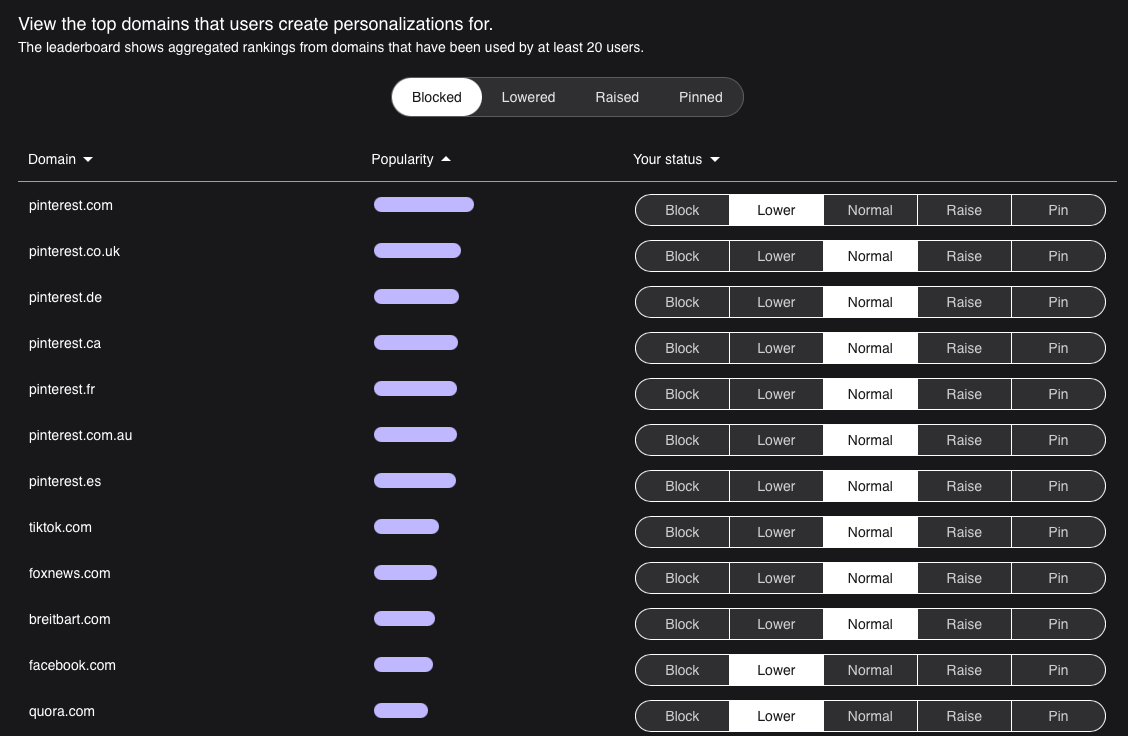1128x736 pixels.
Task: Select the Blocked tab
Action: tap(436, 97)
